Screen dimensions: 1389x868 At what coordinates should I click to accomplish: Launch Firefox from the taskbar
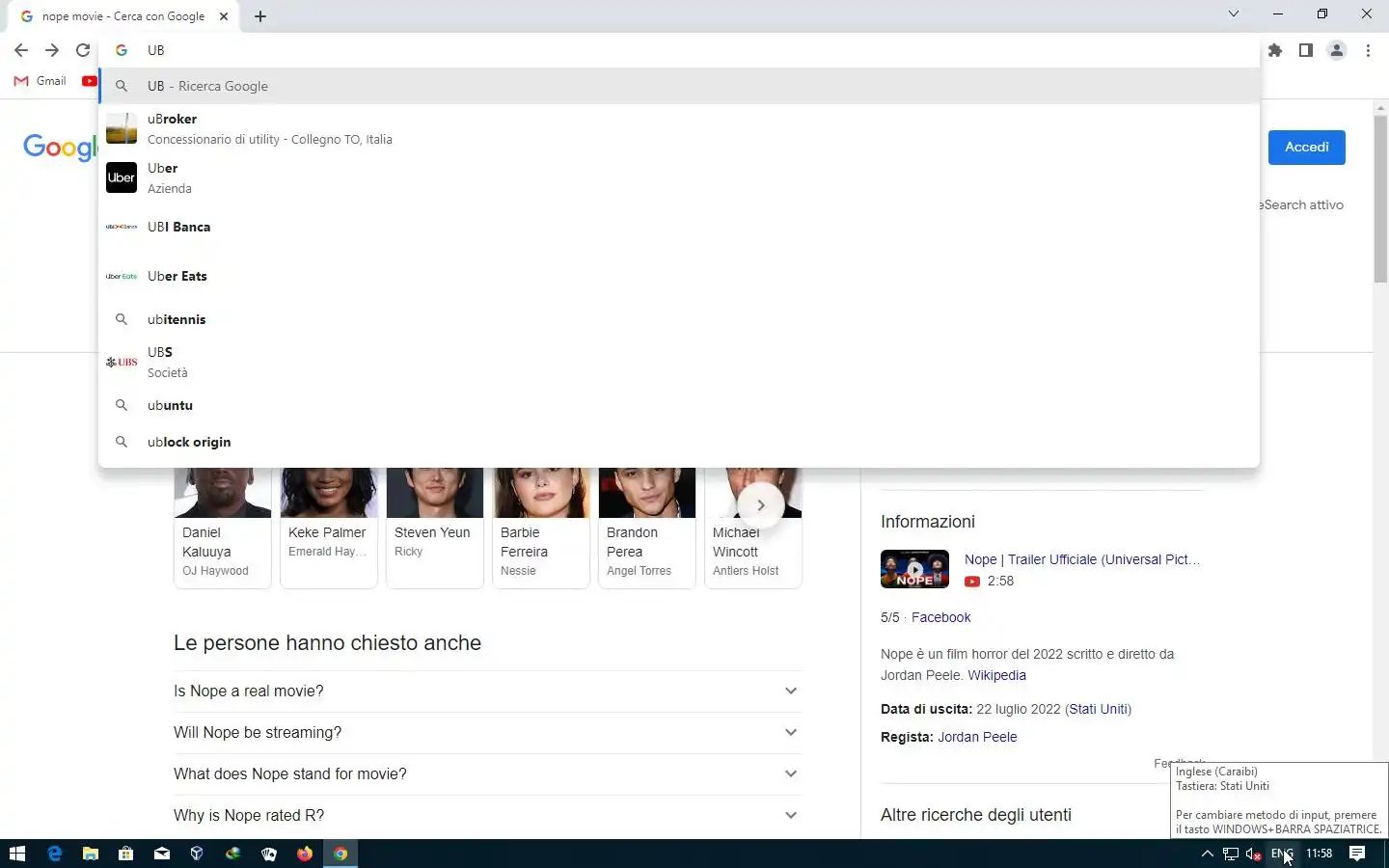(x=305, y=854)
